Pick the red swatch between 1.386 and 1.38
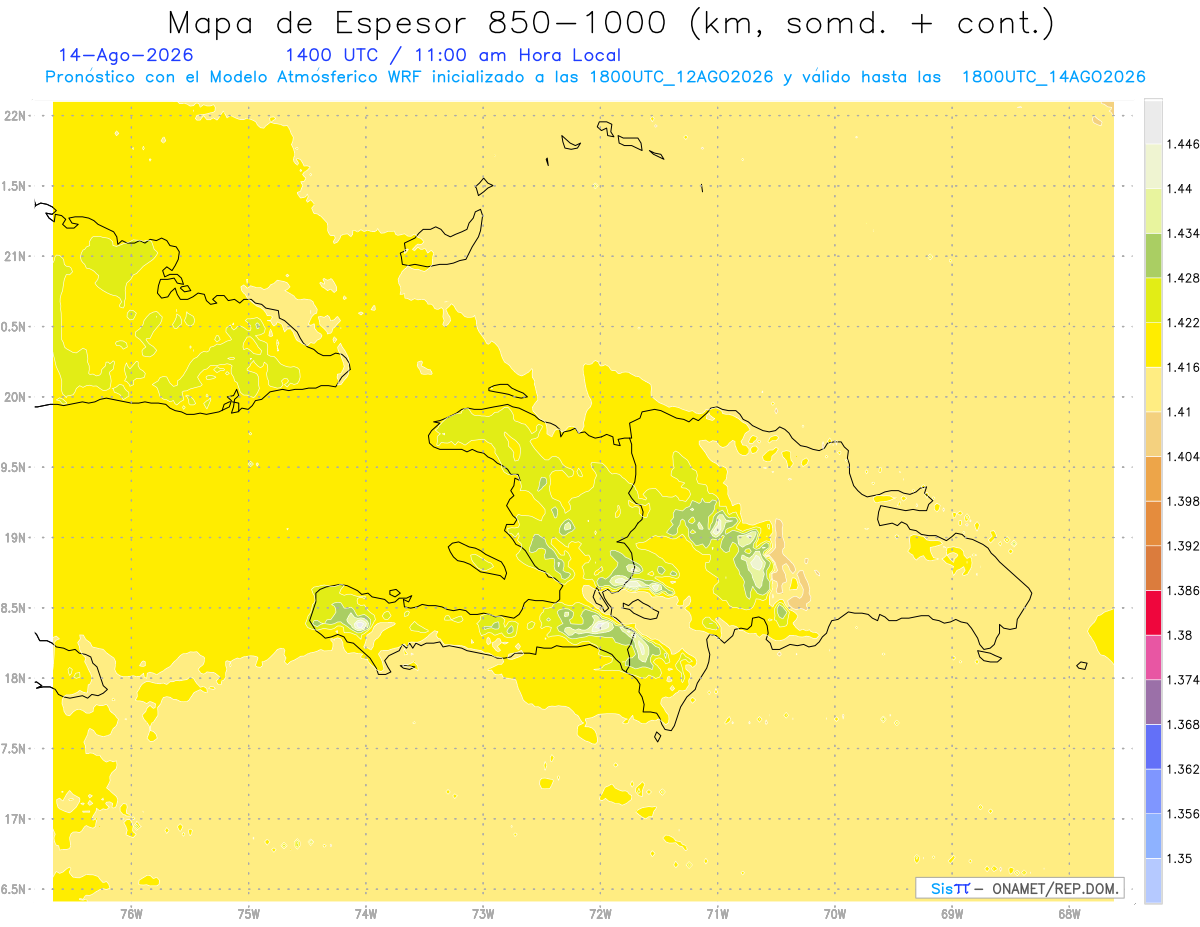Viewport: 1200px width, 927px height. point(1153,613)
